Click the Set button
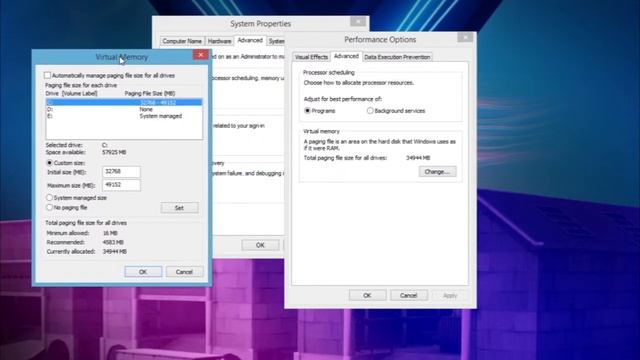640x360 pixels. tap(180, 208)
